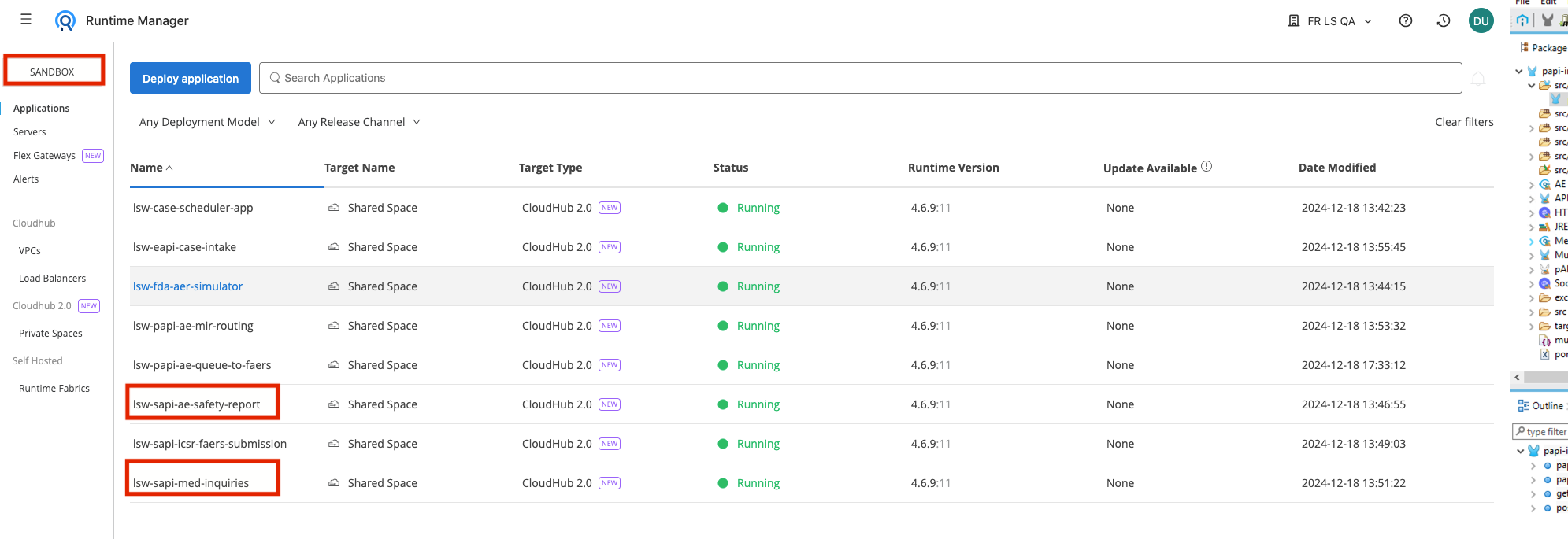Click the green status dot for lsw-sapi-med-inquiries
Image resolution: width=1568 pixels, height=539 pixels.
coord(722,483)
